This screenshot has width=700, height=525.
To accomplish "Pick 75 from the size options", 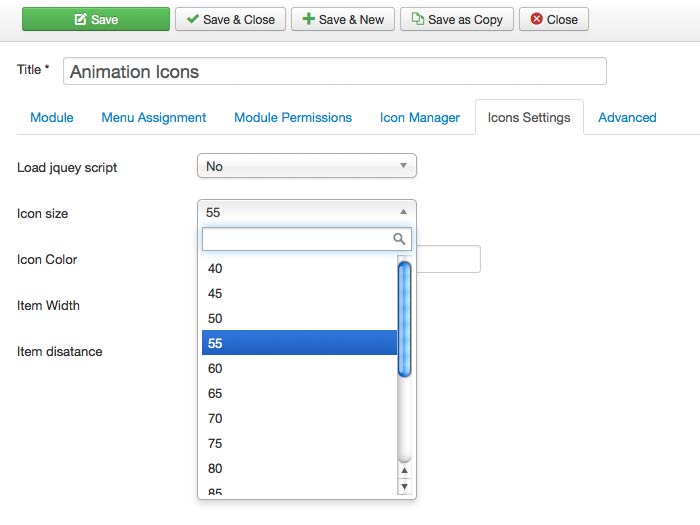I will 298,443.
